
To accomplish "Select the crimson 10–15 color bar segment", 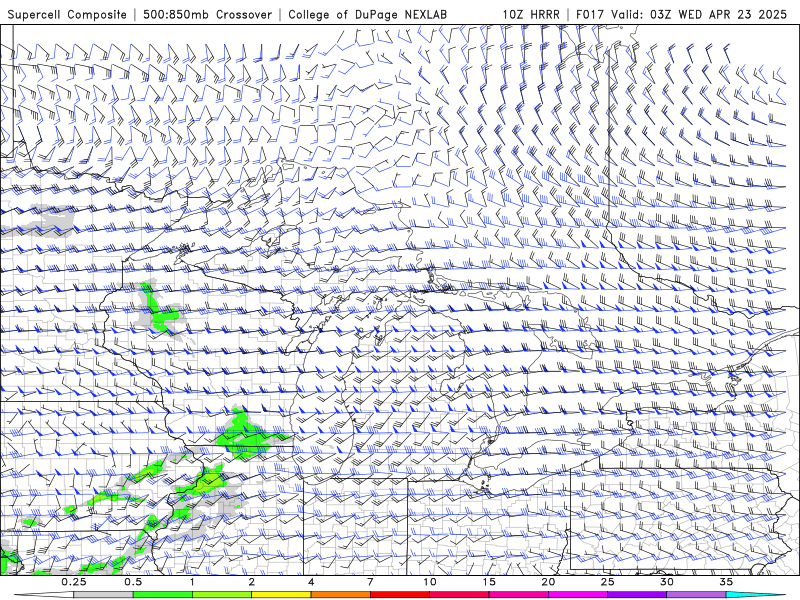I will point(459,595).
